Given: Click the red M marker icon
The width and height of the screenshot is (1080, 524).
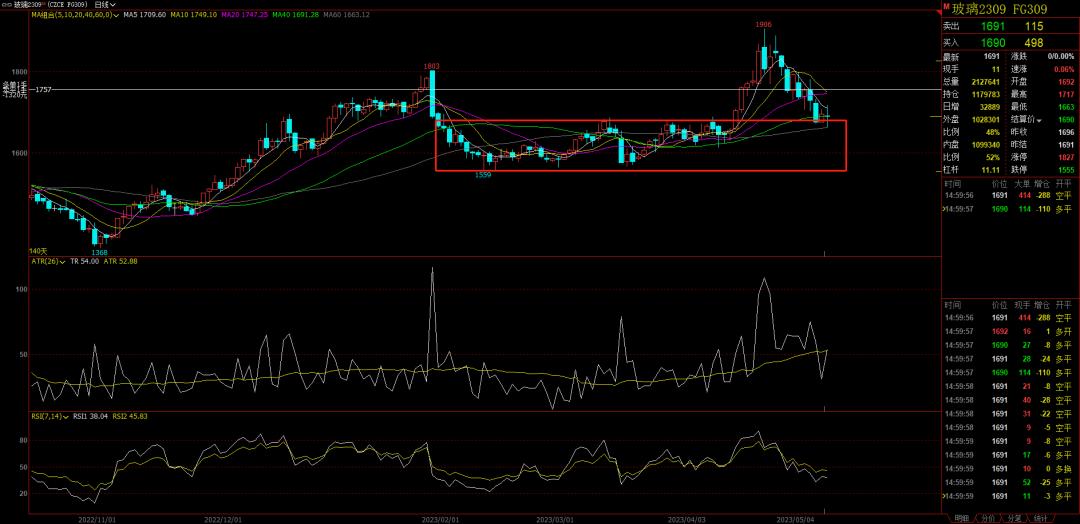Looking at the screenshot, I should point(946,6).
